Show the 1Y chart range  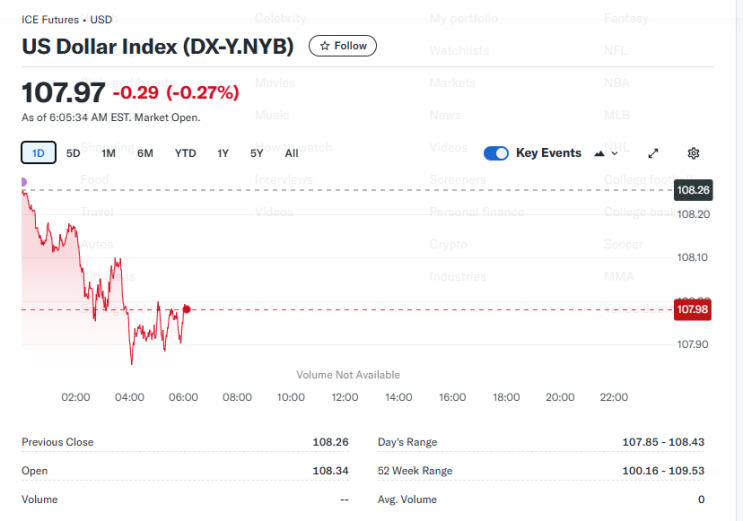click(x=223, y=153)
